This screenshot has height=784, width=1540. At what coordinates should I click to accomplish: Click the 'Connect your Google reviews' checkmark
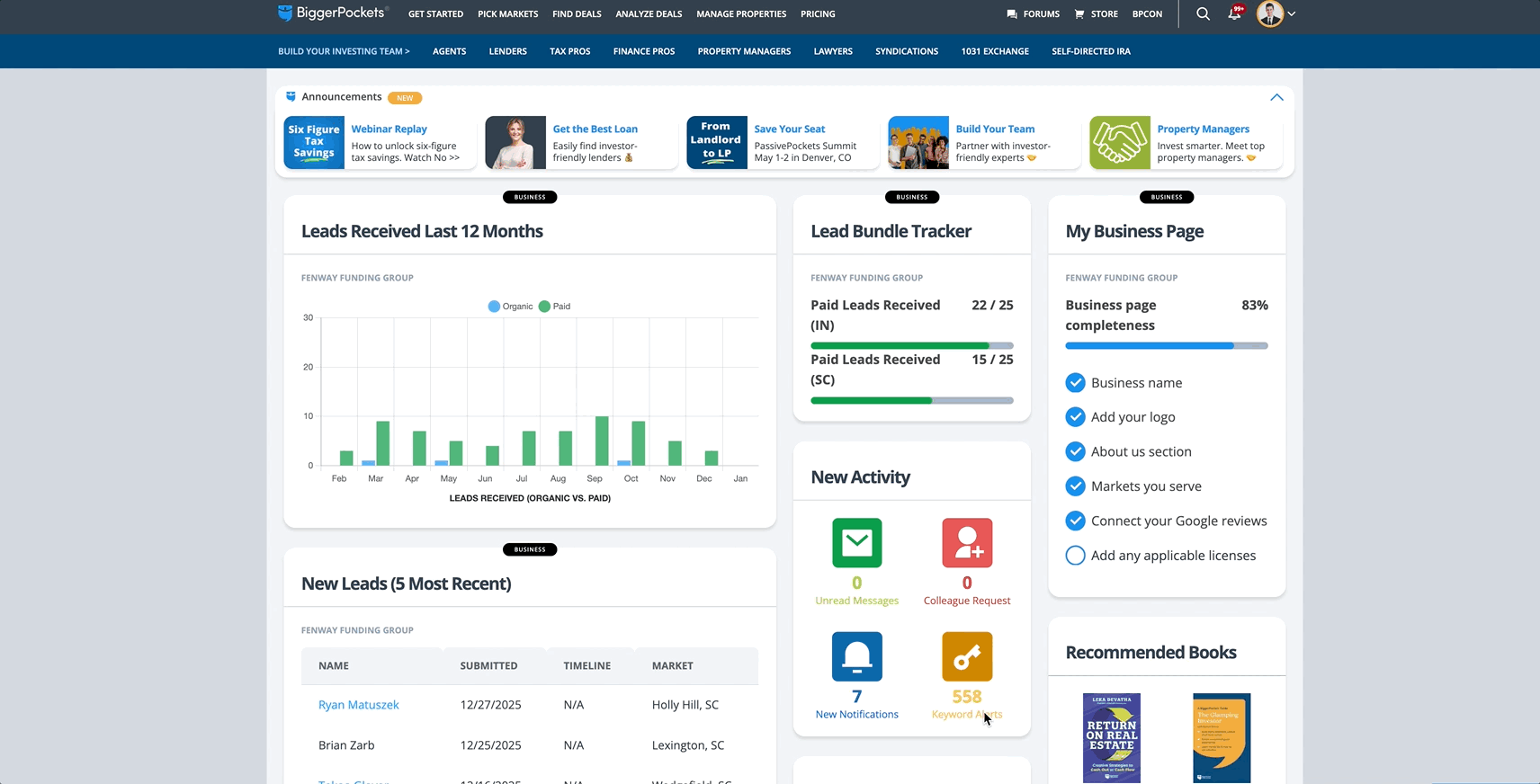tap(1075, 521)
